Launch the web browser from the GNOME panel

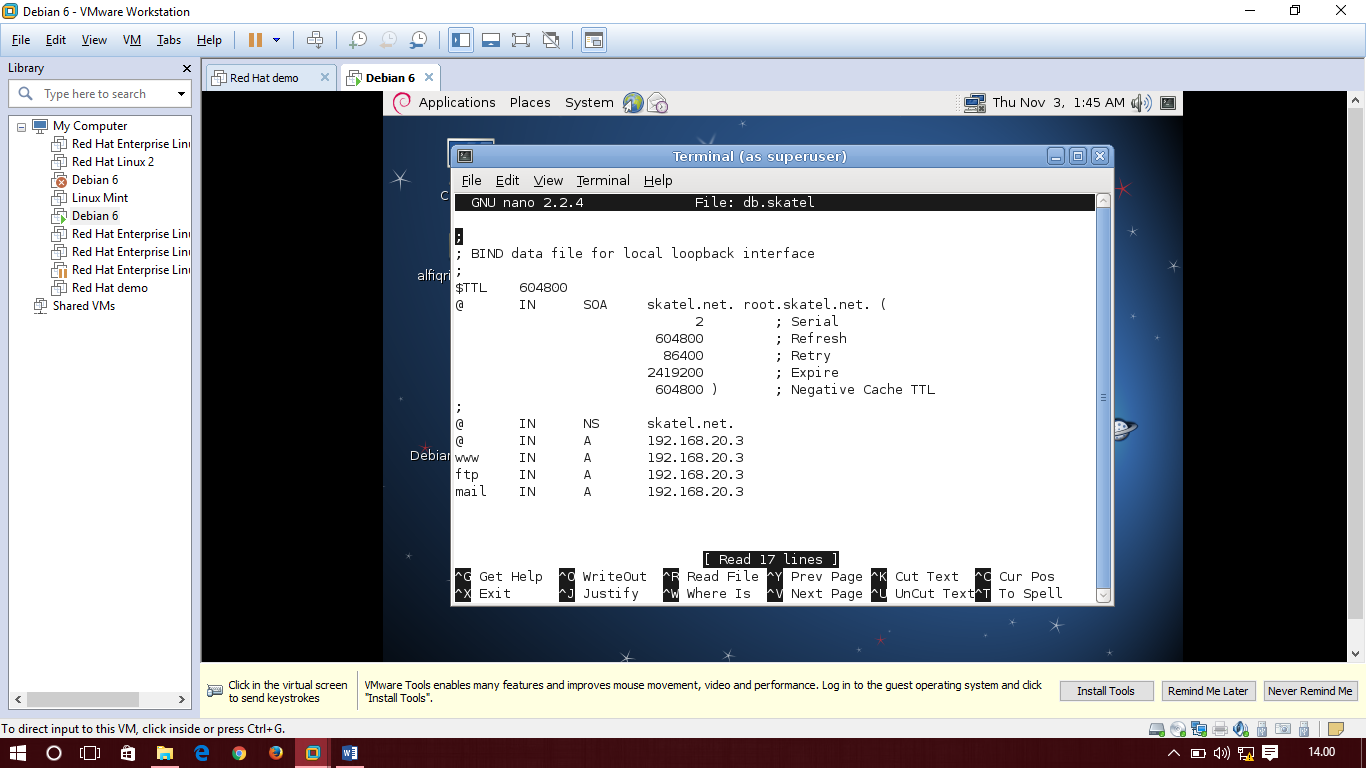pyautogui.click(x=633, y=102)
